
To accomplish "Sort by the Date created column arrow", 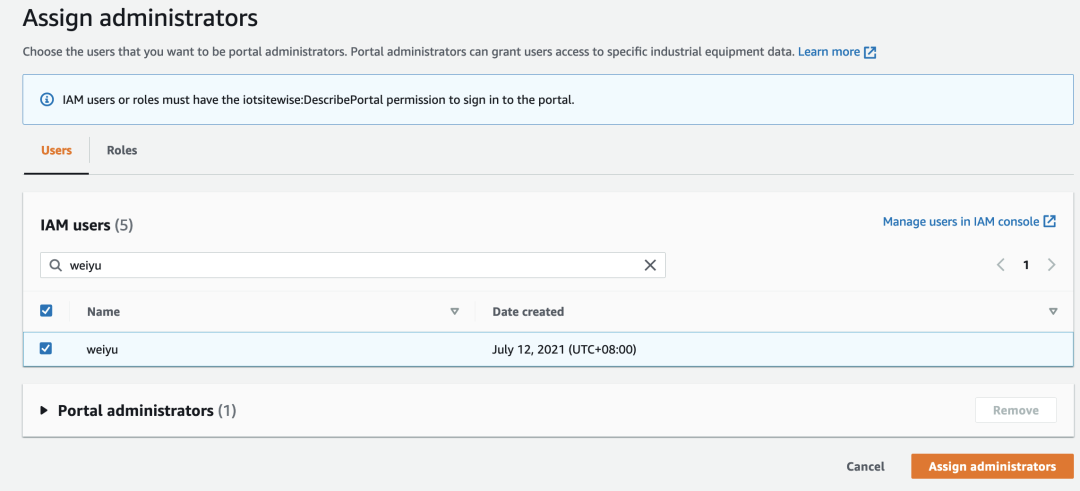I will tap(1052, 312).
